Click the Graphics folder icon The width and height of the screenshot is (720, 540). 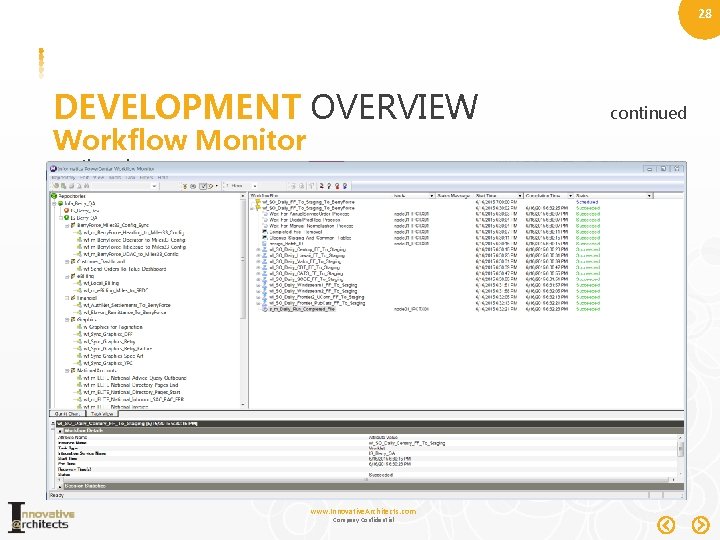(73, 319)
